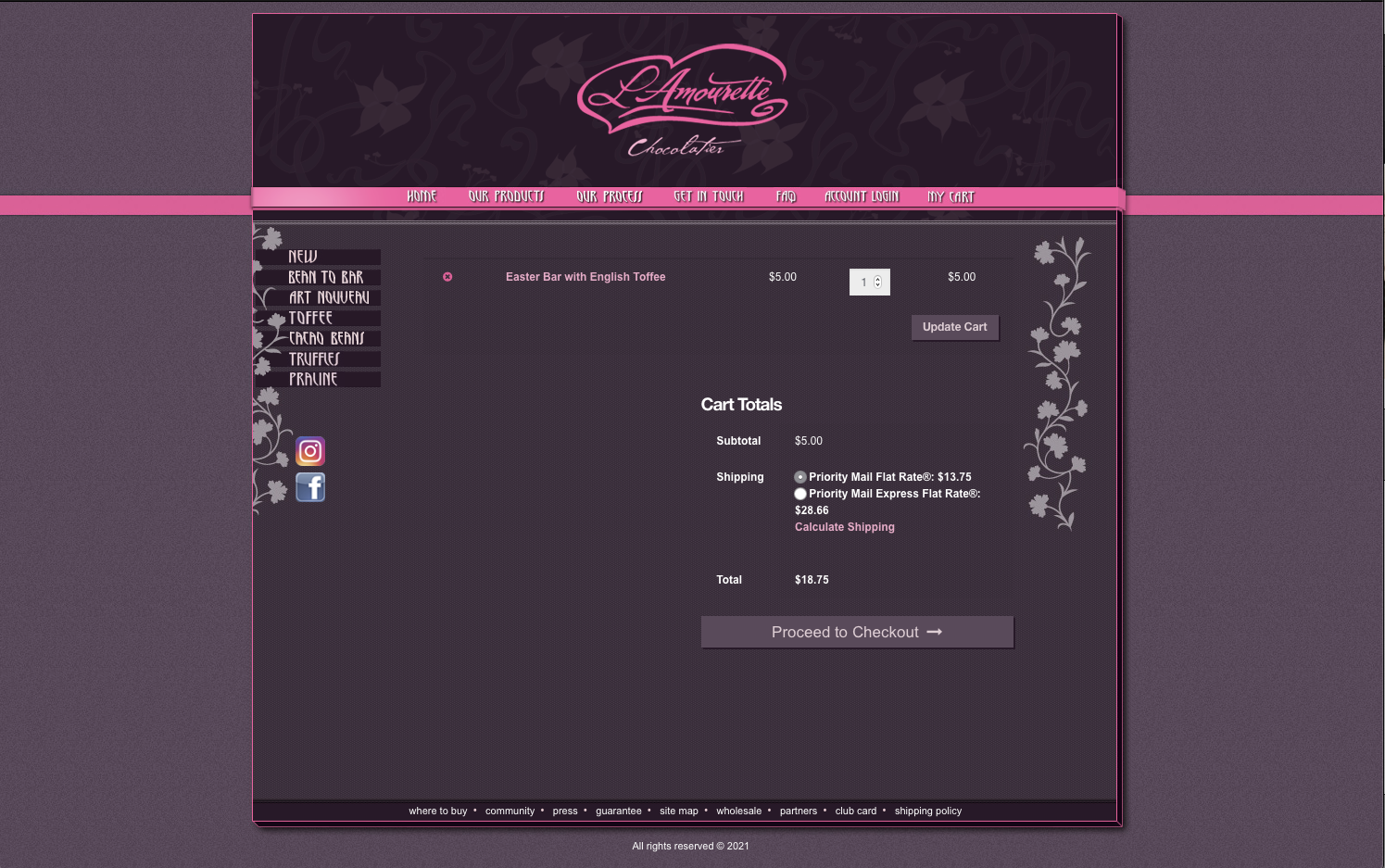Click the arrow in Proceed to Checkout
The width and height of the screenshot is (1385, 868).
click(x=935, y=632)
